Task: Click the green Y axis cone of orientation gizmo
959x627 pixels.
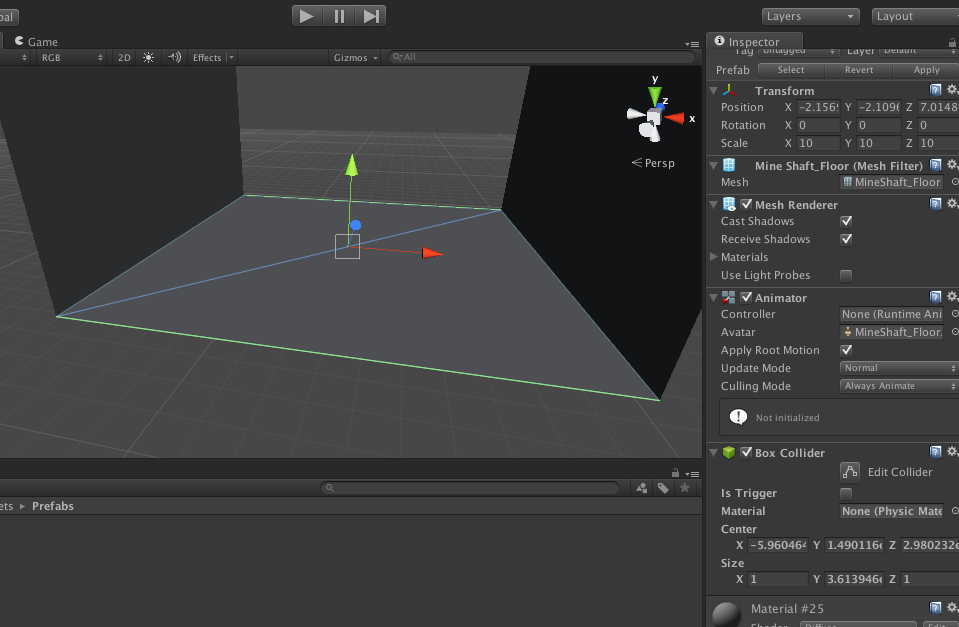Action: [x=654, y=96]
